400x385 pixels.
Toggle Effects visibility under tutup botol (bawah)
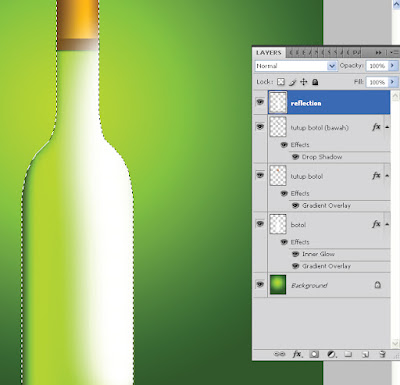tap(284, 145)
